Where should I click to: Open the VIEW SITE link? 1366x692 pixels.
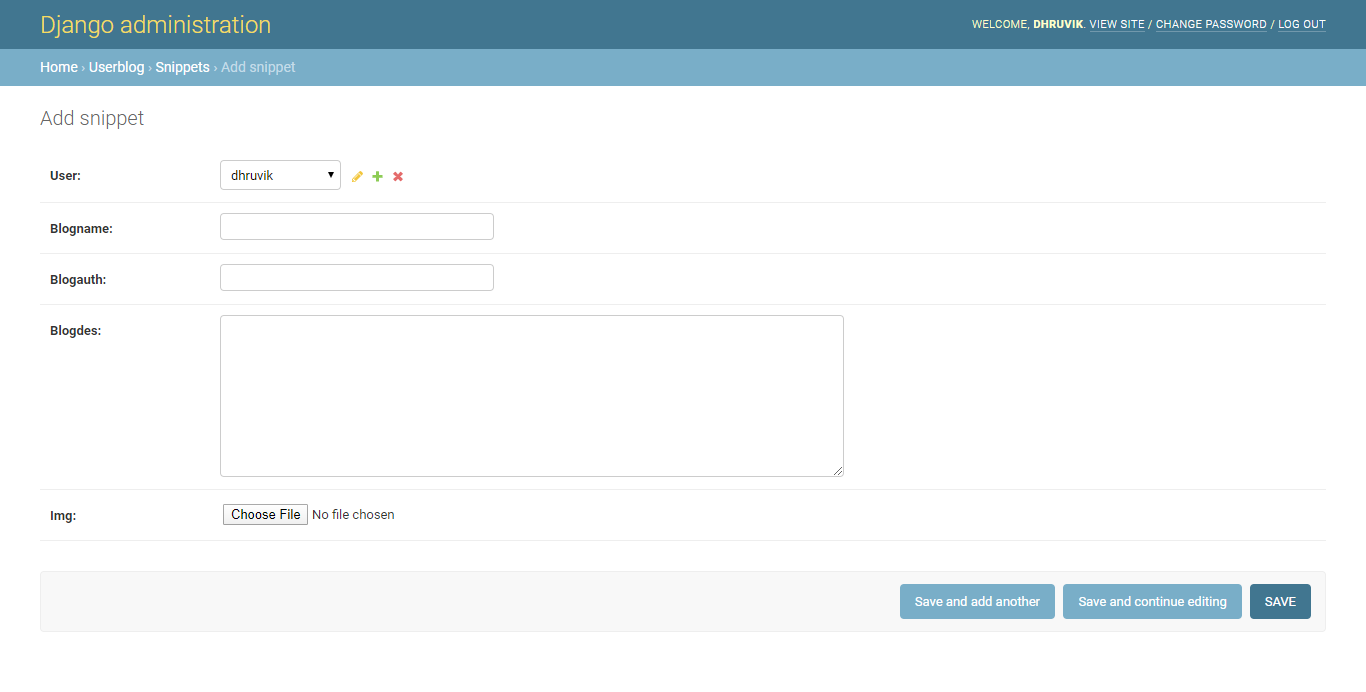pyautogui.click(x=1117, y=24)
